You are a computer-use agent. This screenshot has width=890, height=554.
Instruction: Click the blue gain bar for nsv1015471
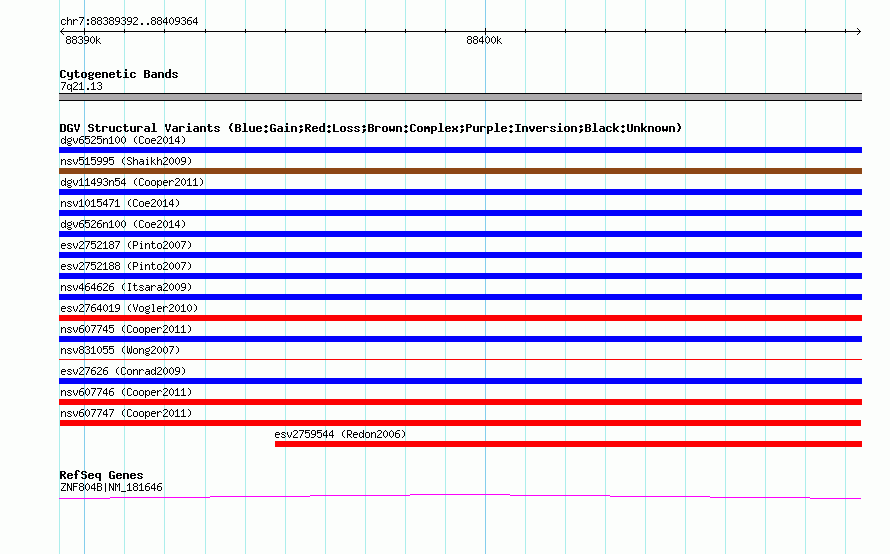(460, 213)
